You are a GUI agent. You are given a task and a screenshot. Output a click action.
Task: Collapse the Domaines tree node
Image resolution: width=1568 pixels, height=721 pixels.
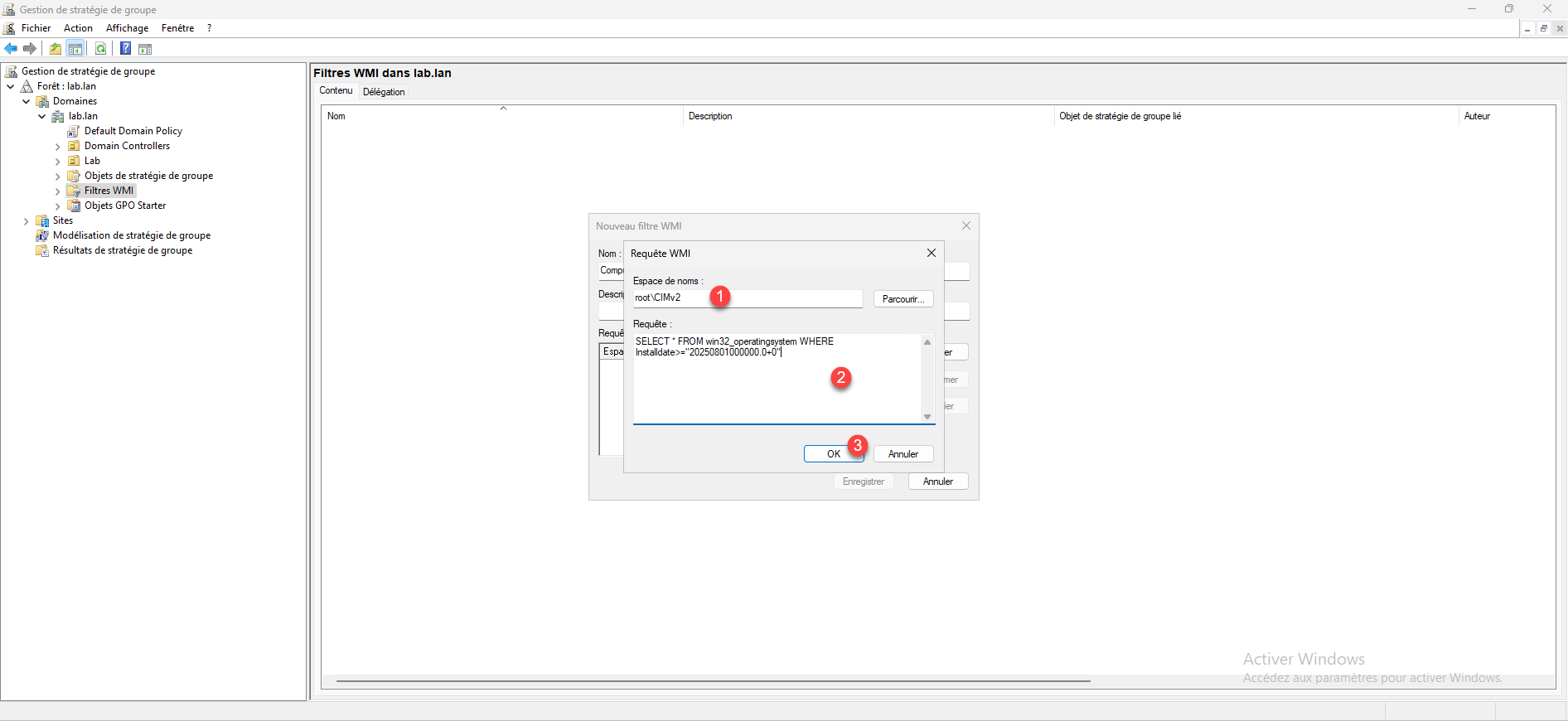[26, 102]
